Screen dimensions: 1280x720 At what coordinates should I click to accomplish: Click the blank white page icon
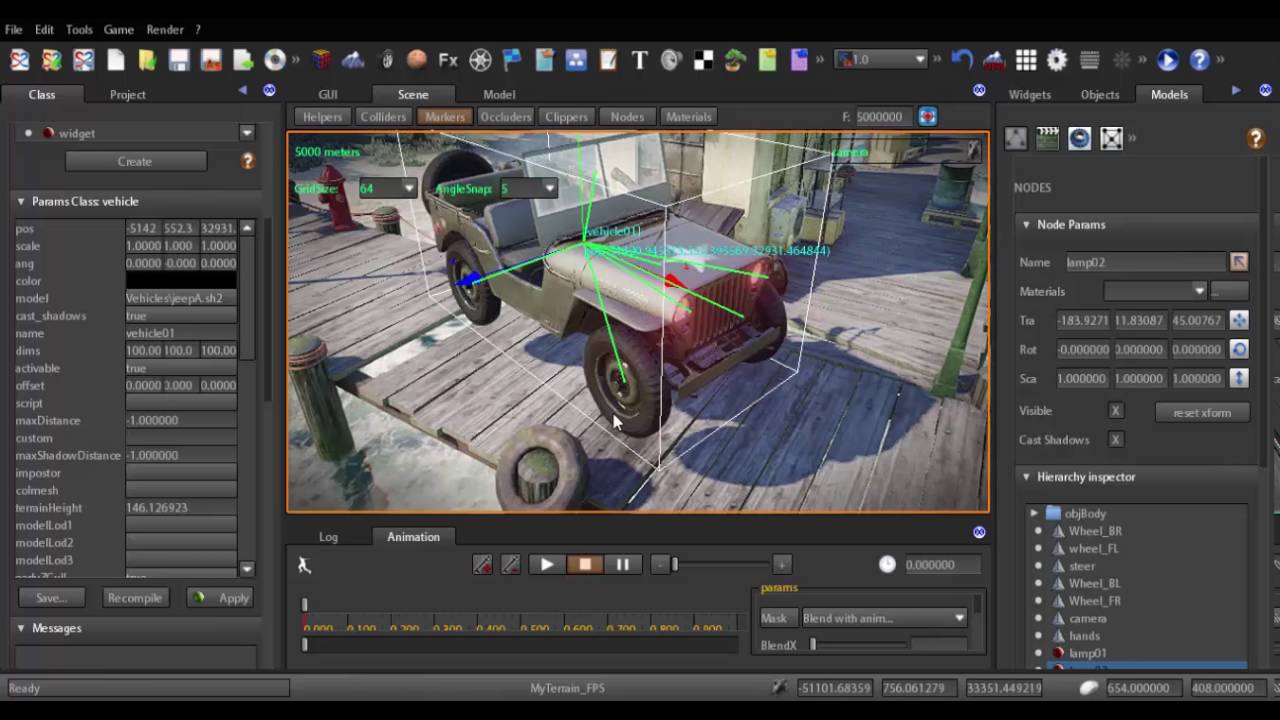(x=116, y=60)
